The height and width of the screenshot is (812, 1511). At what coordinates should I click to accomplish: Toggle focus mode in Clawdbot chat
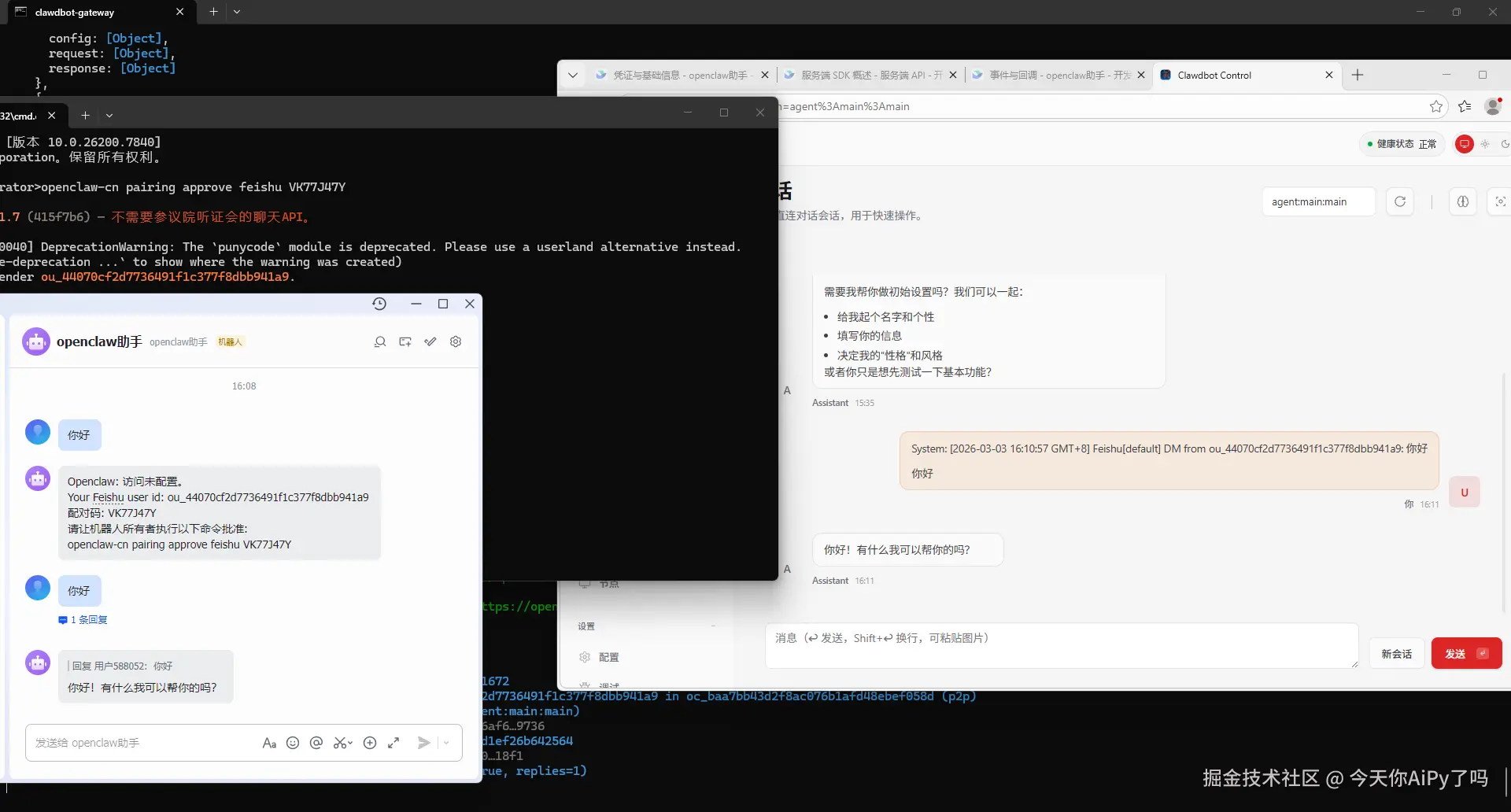[1500, 201]
